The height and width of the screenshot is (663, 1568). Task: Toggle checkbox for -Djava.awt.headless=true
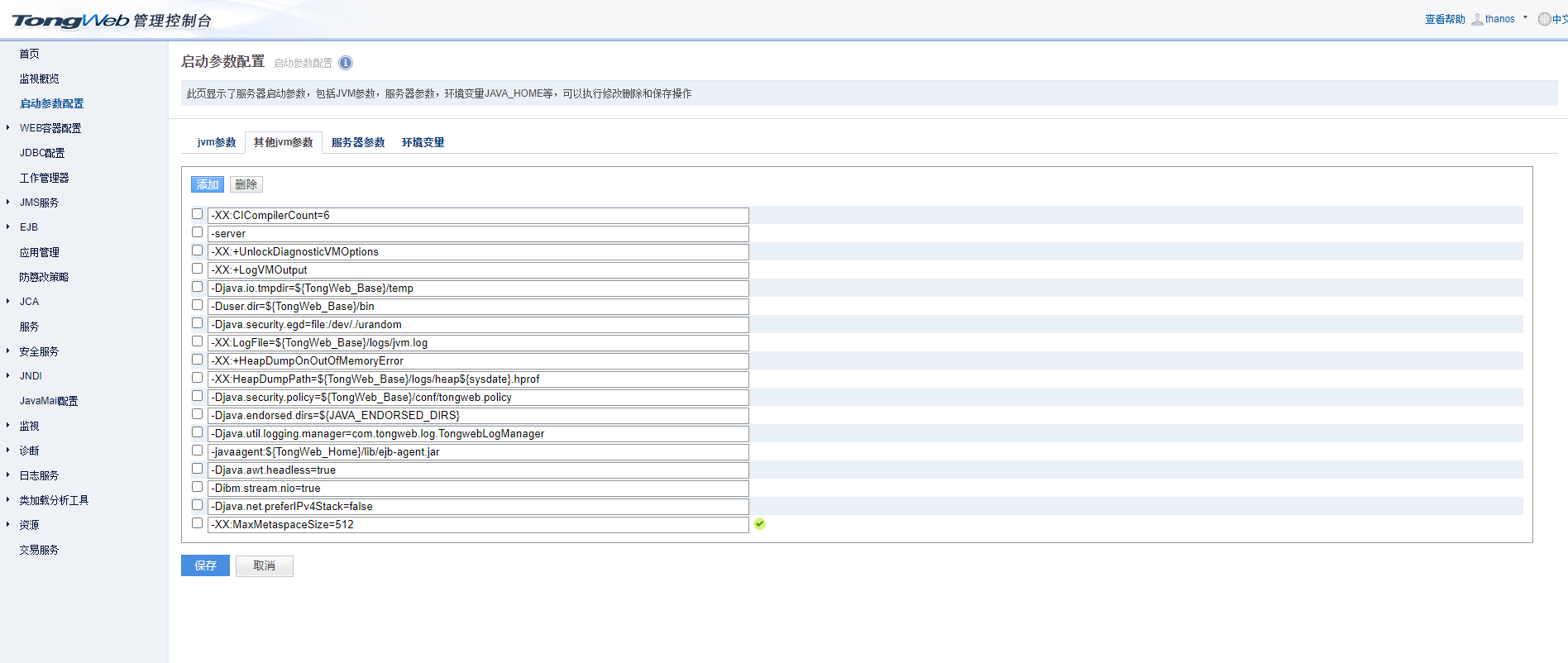pyautogui.click(x=197, y=469)
